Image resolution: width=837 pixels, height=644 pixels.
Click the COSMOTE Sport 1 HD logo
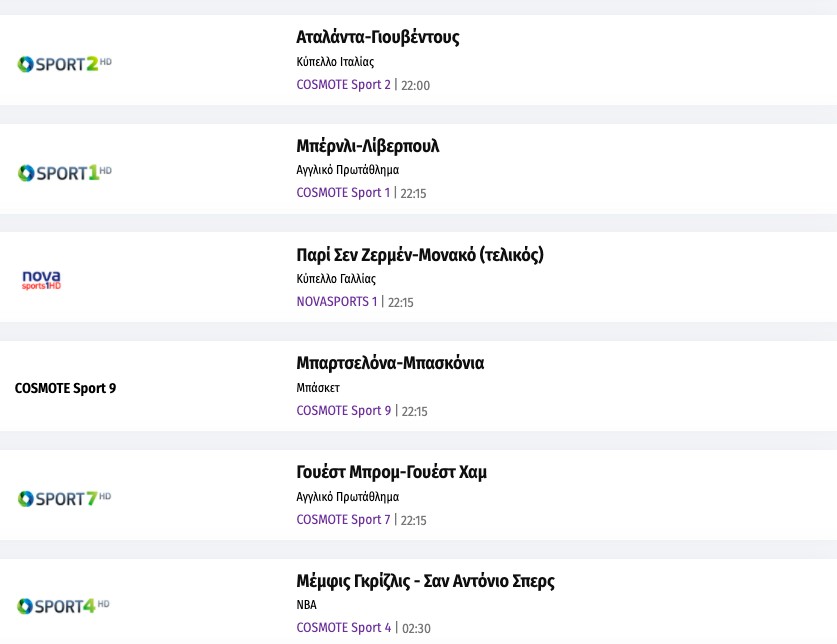pos(64,172)
